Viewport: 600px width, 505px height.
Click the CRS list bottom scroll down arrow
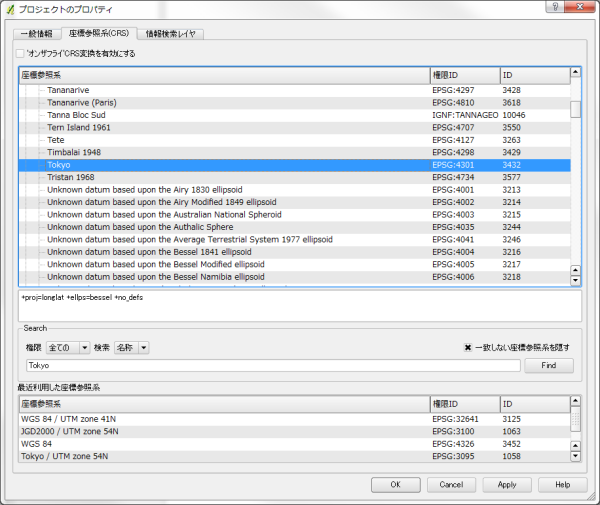coord(575,280)
